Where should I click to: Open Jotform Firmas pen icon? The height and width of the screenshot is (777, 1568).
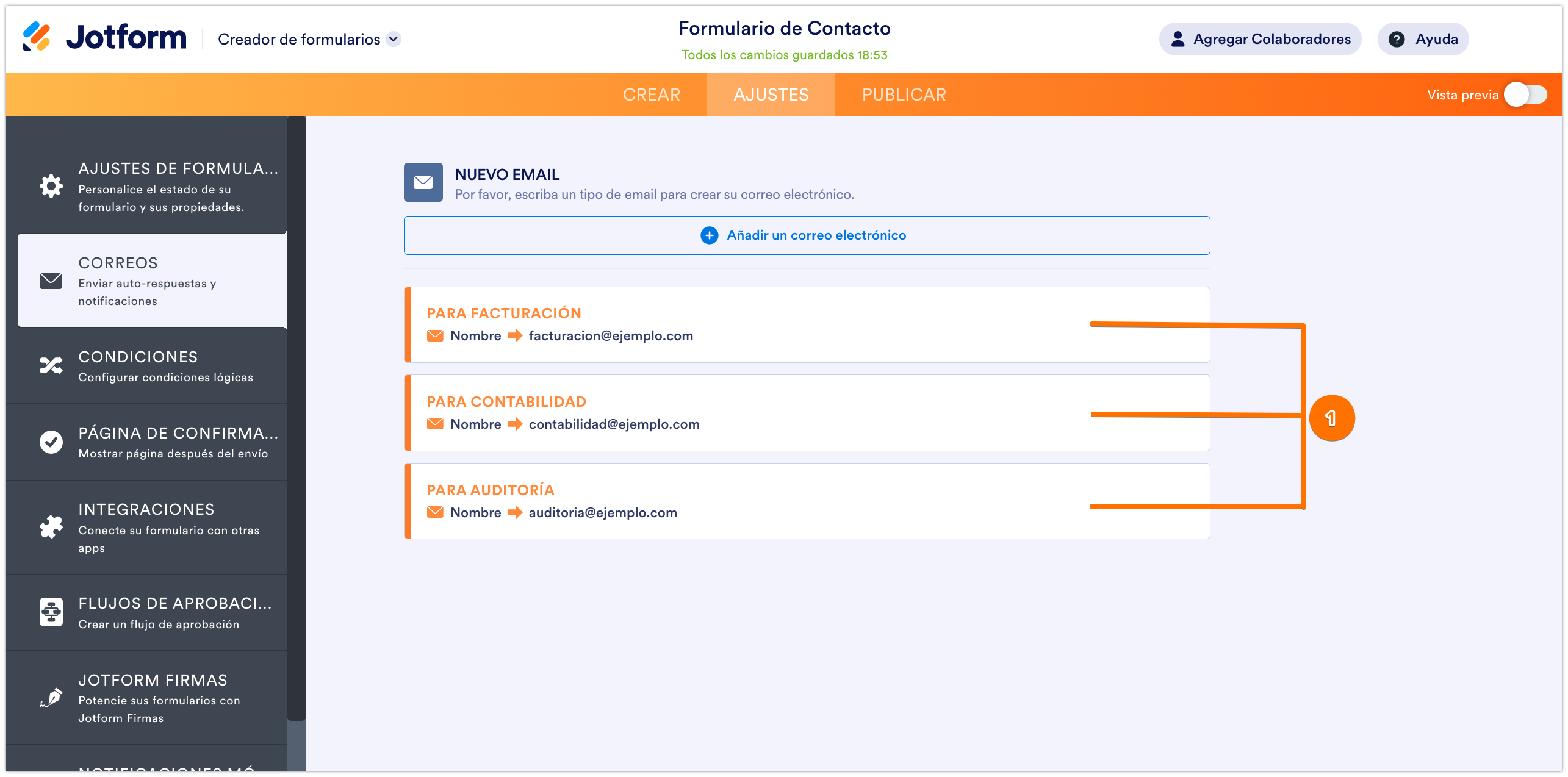pos(51,698)
